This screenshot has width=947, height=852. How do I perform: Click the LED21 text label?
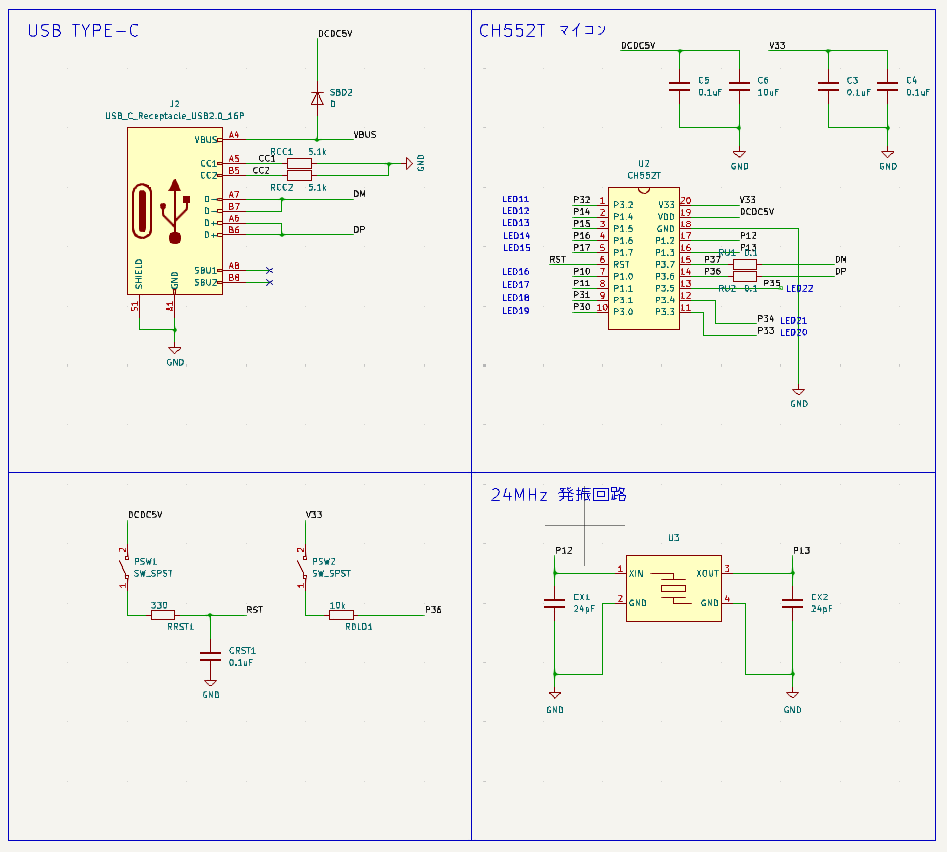point(794,321)
